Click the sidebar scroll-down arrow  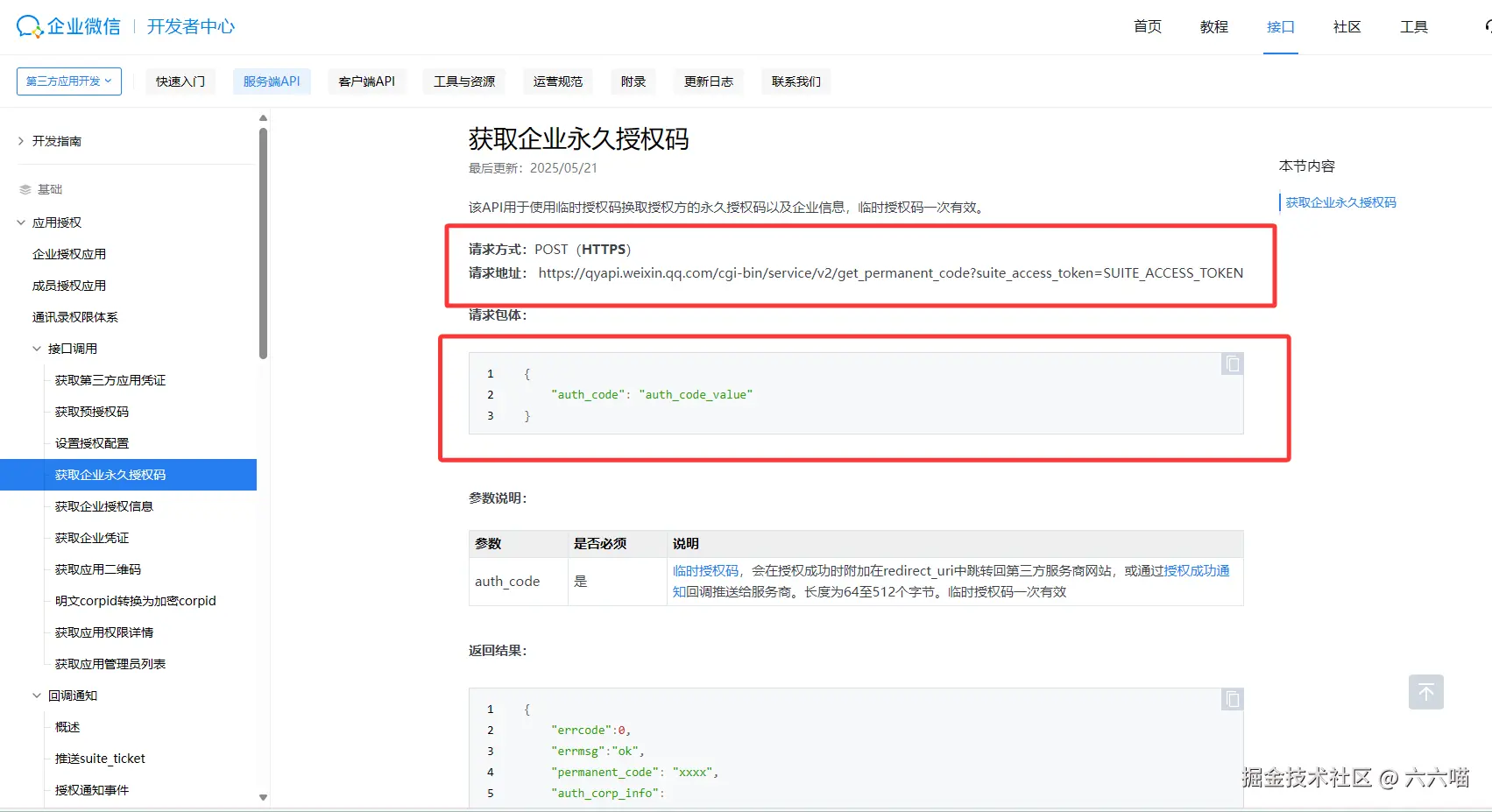(x=263, y=798)
